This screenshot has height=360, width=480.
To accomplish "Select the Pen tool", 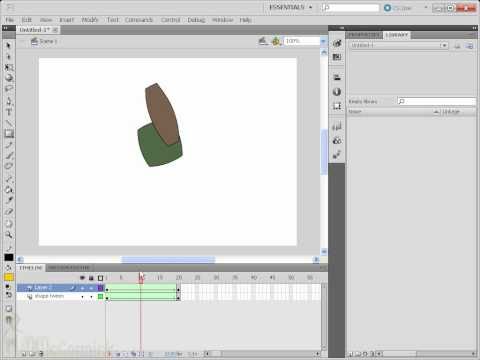I will tap(9, 101).
